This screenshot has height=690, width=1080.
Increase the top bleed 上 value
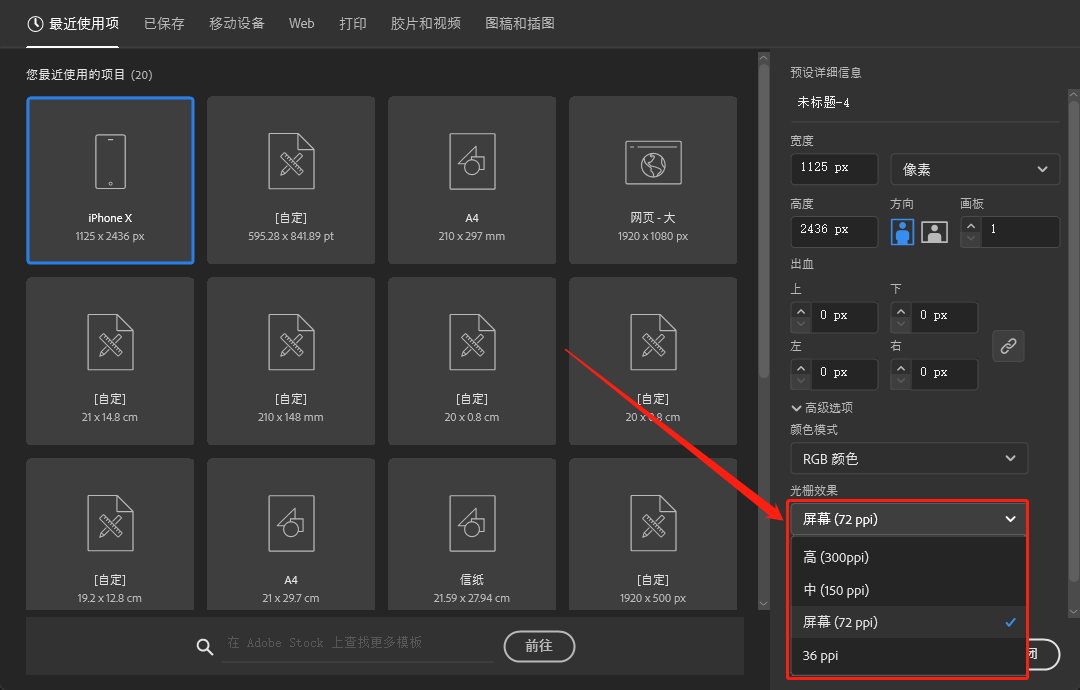coord(801,311)
